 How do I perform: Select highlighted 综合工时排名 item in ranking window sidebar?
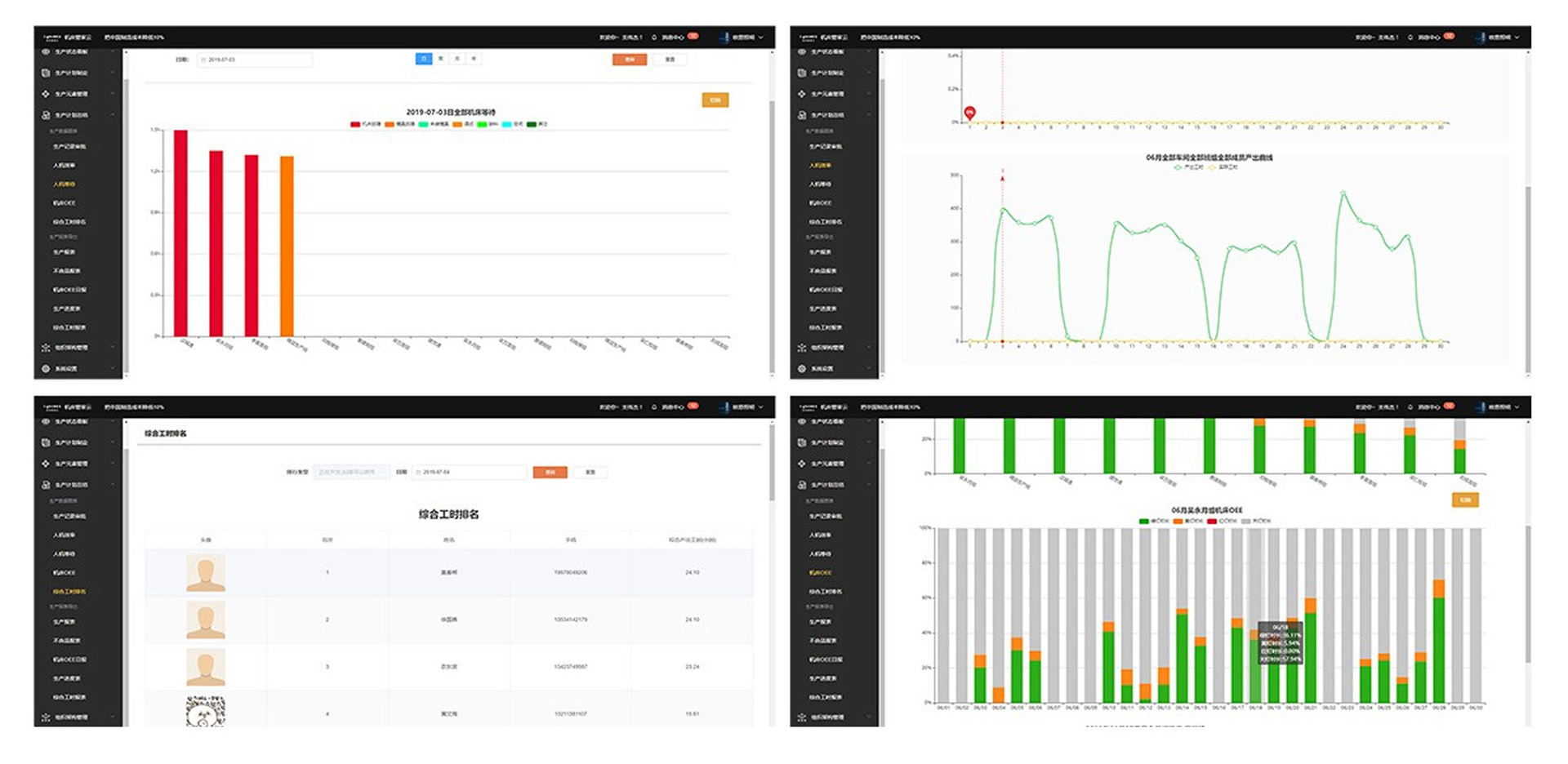click(x=69, y=592)
